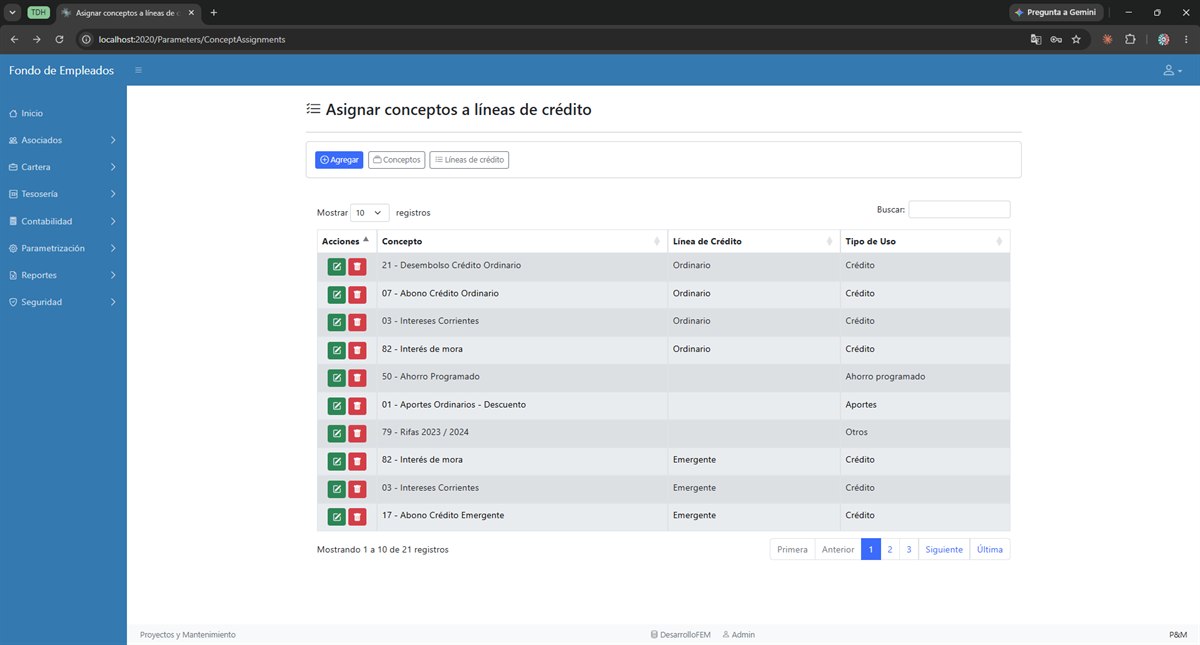Delete the 07 - Abono Crédito Ordinario row

[x=357, y=295]
